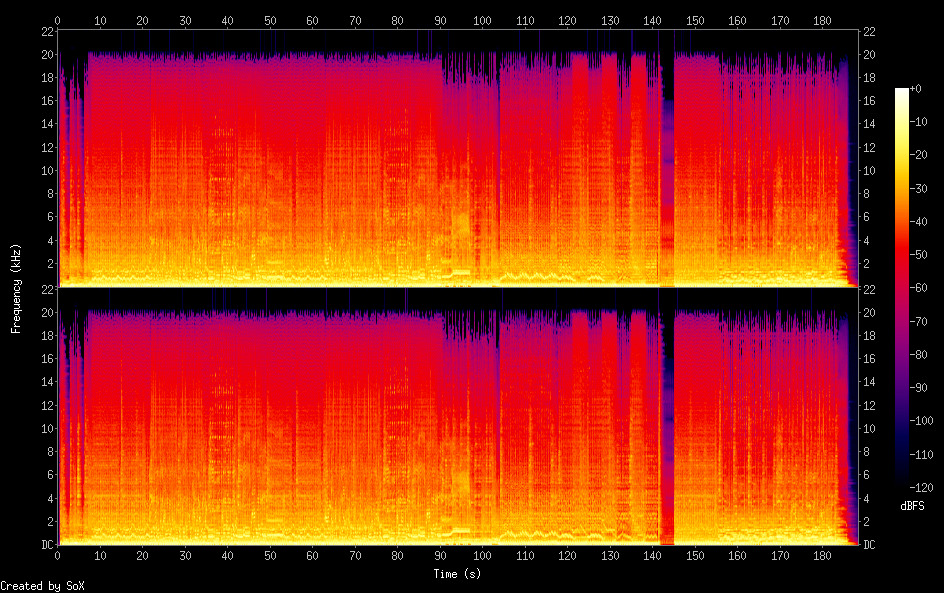
Task: Click the 10 kHz label on the lower right axis
Action: pyautogui.click(x=870, y=428)
